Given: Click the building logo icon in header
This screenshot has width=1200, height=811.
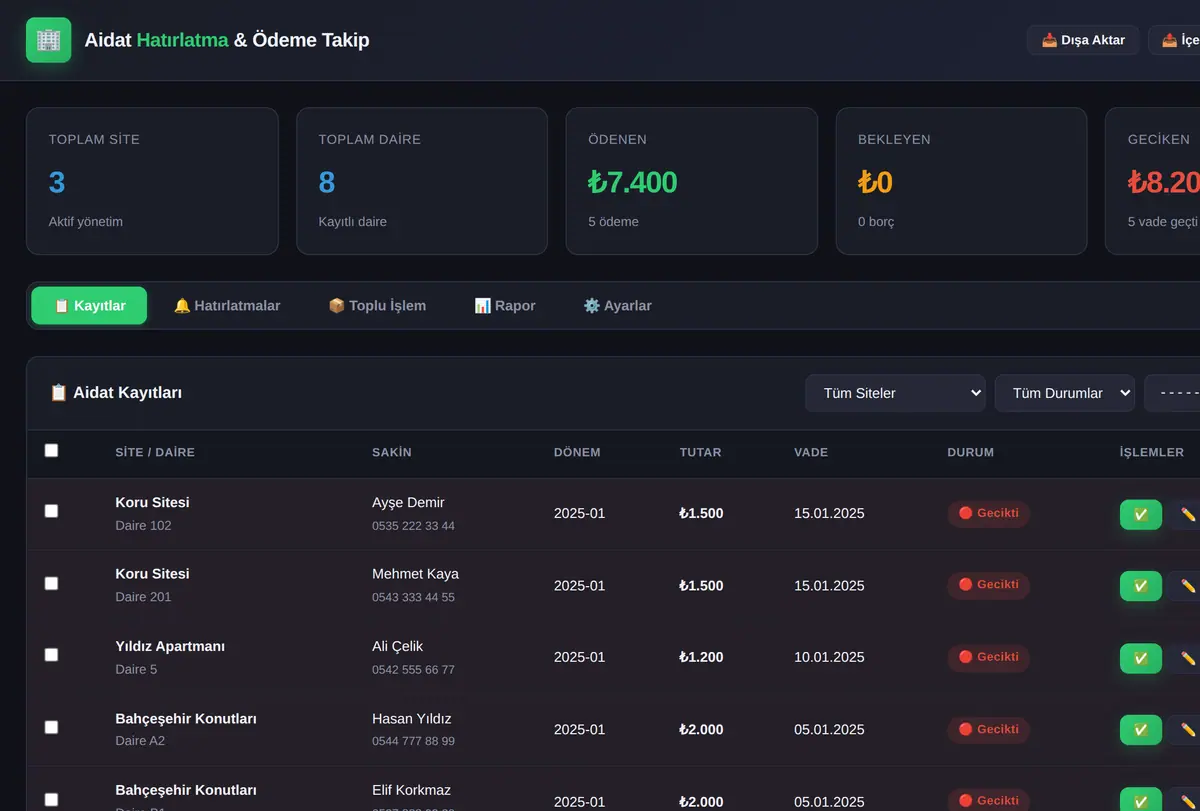Looking at the screenshot, I should [48, 40].
